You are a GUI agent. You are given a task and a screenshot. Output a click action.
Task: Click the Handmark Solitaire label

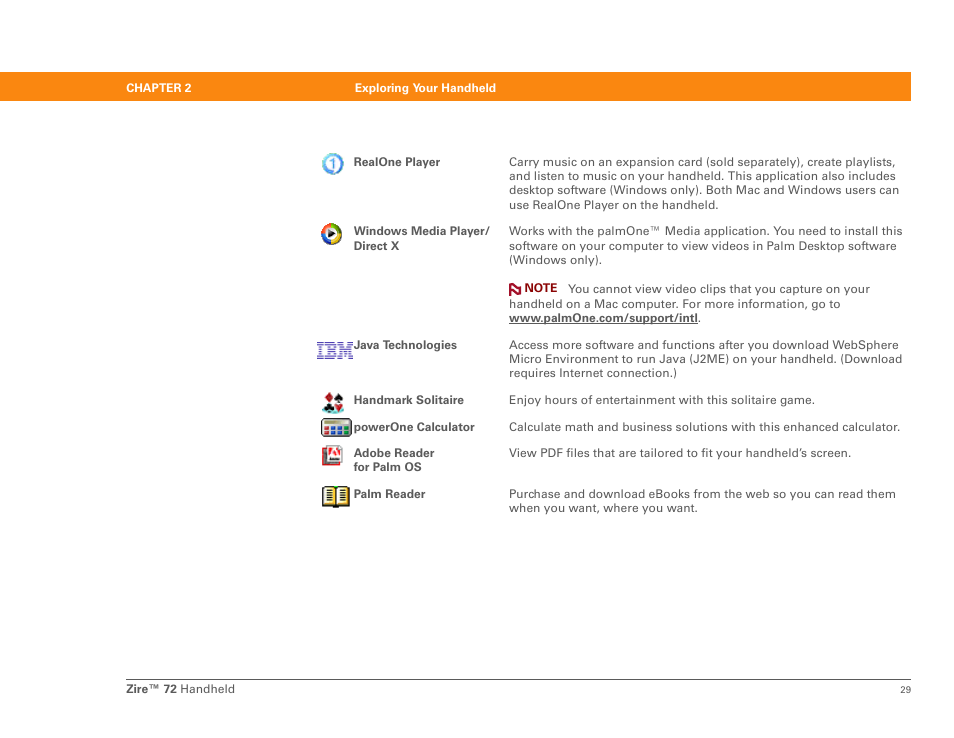pos(408,400)
